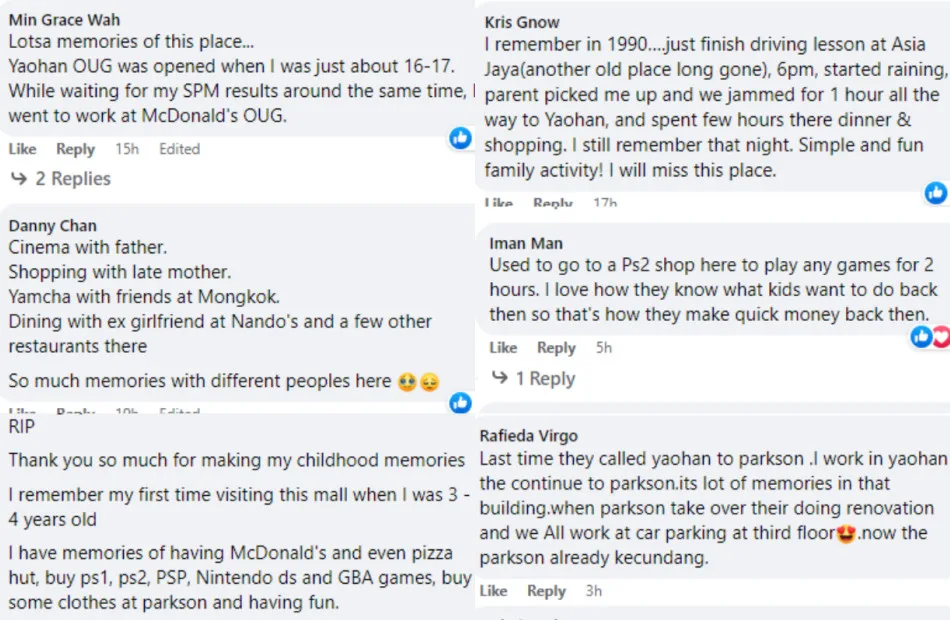Viewport: 950px width, 620px height.
Task: Open Danny Chan's profile name
Action: click(x=53, y=226)
